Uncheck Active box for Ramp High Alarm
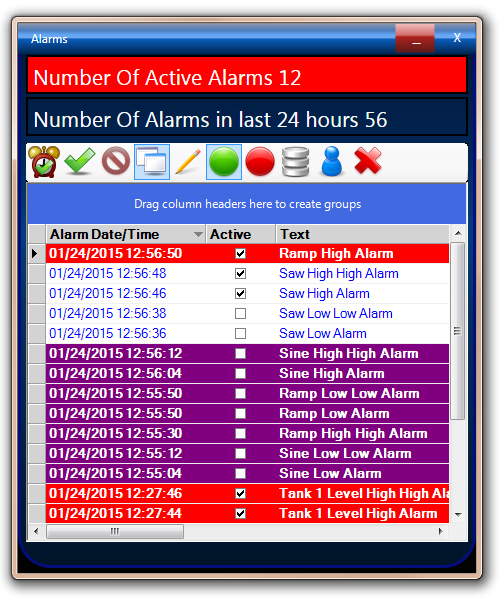This screenshot has width=500, height=600. click(240, 253)
